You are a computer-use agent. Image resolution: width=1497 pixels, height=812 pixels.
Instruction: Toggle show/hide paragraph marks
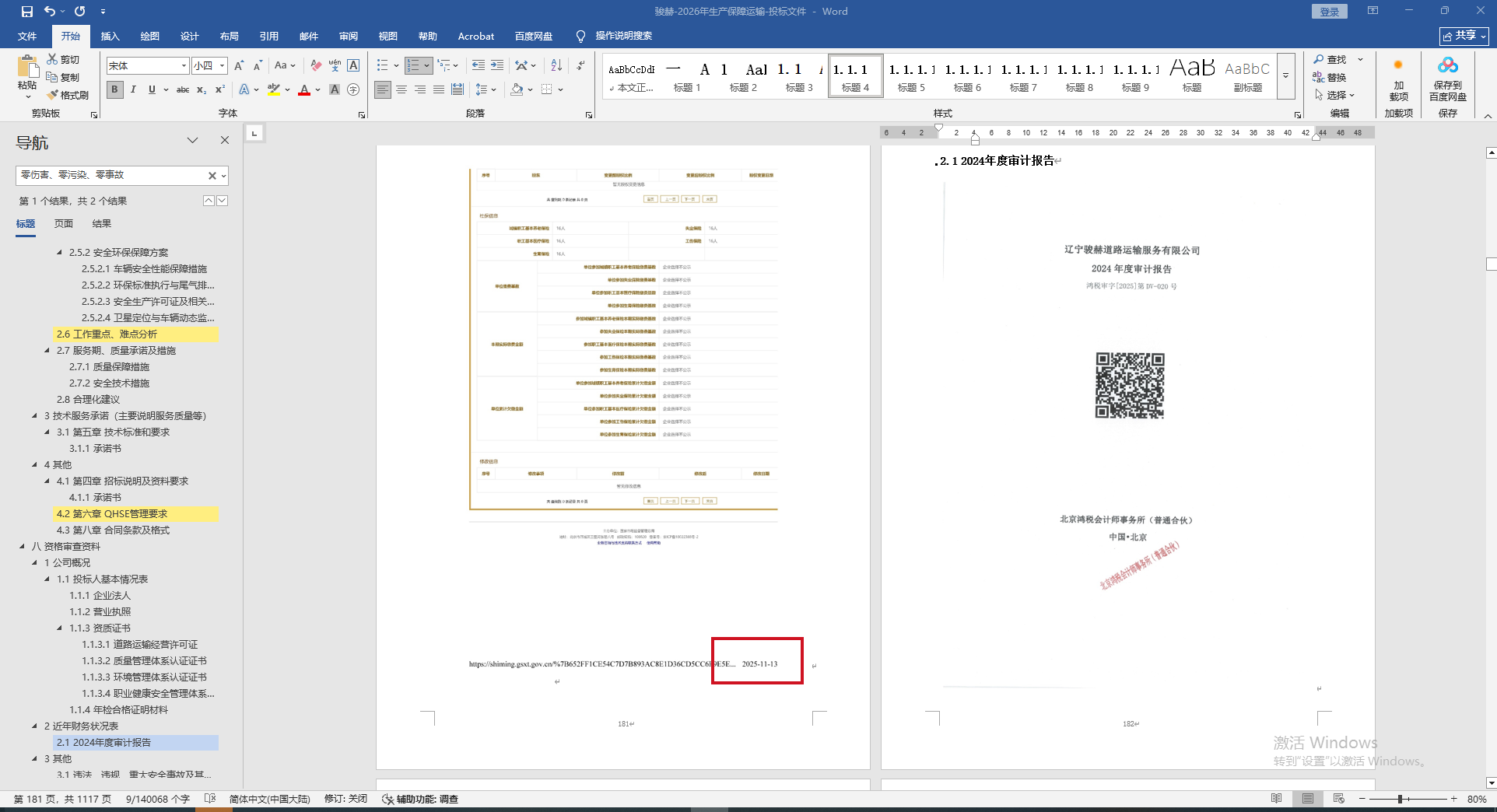tap(581, 65)
